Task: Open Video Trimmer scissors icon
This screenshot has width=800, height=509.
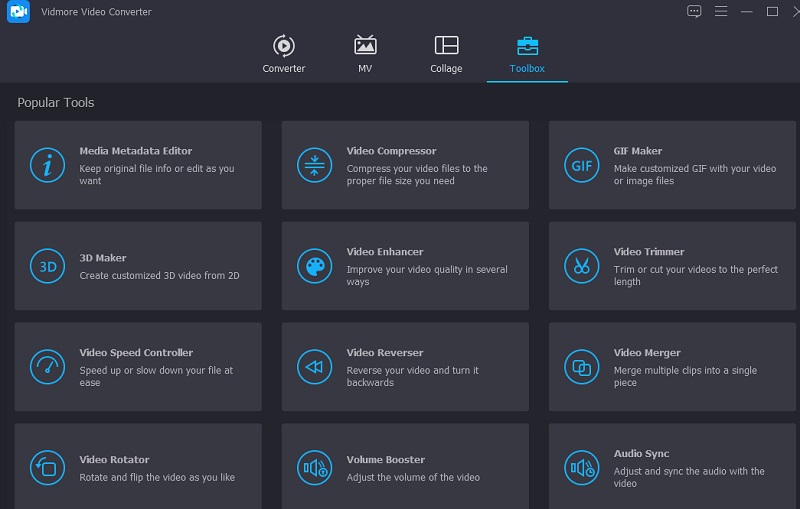Action: [581, 267]
